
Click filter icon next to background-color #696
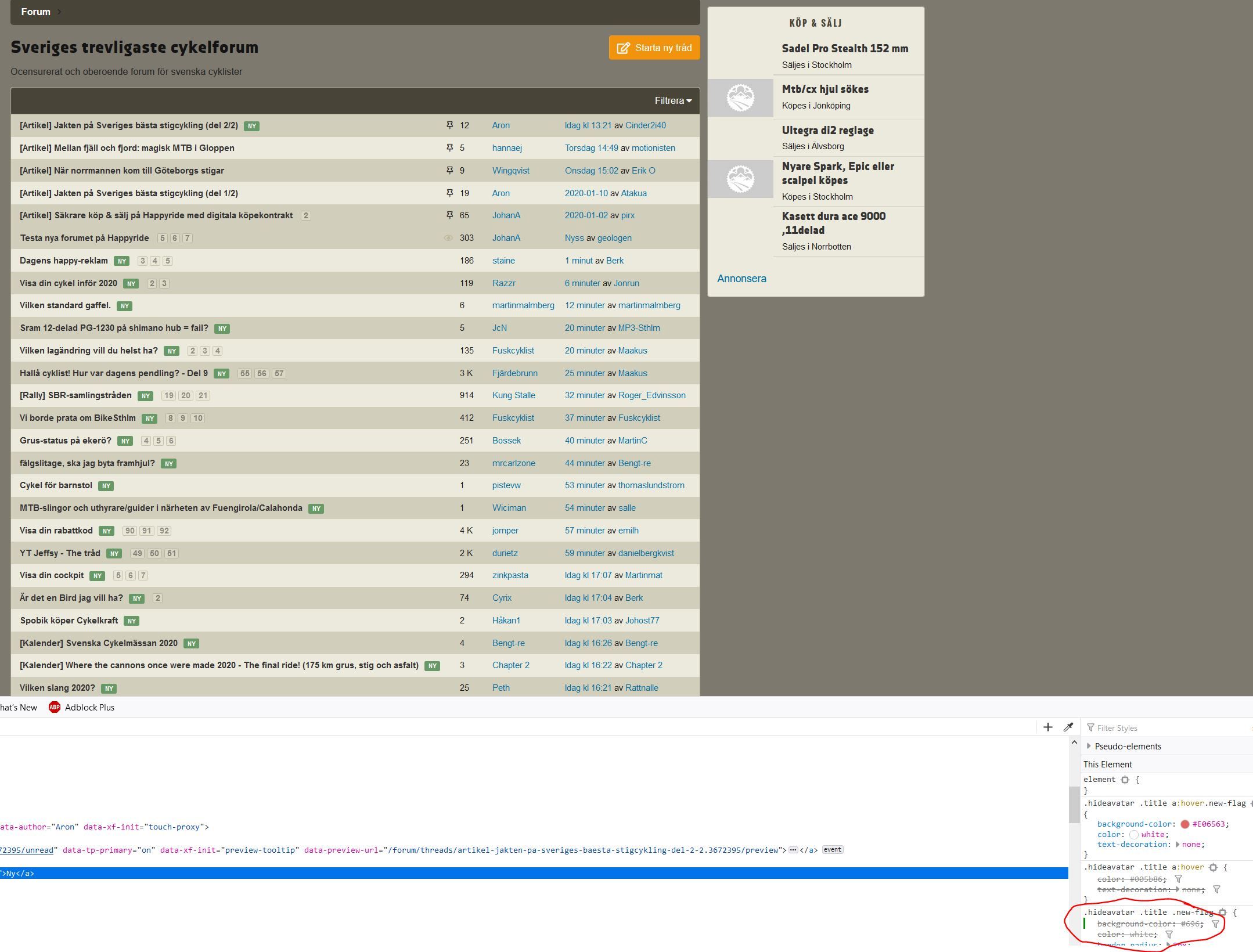pyautogui.click(x=1215, y=924)
